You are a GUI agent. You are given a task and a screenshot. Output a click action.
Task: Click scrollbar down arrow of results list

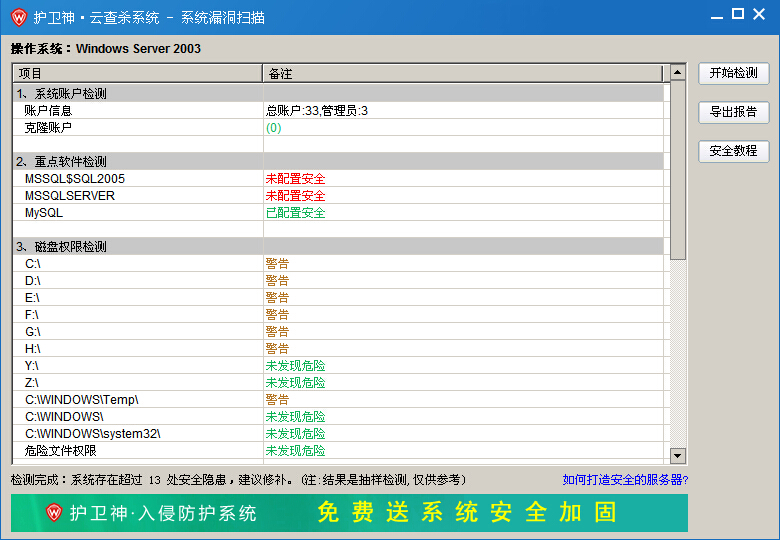678,455
